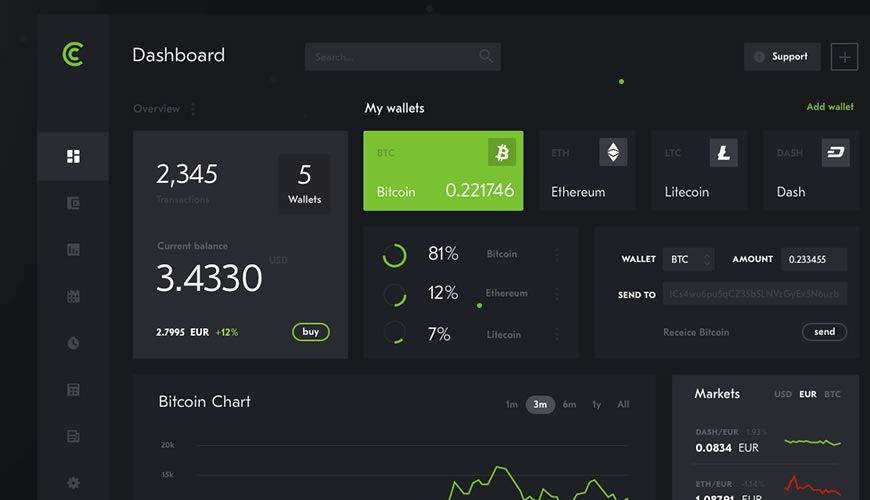
Task: Click the 5 Wallets tile
Action: tap(305, 184)
